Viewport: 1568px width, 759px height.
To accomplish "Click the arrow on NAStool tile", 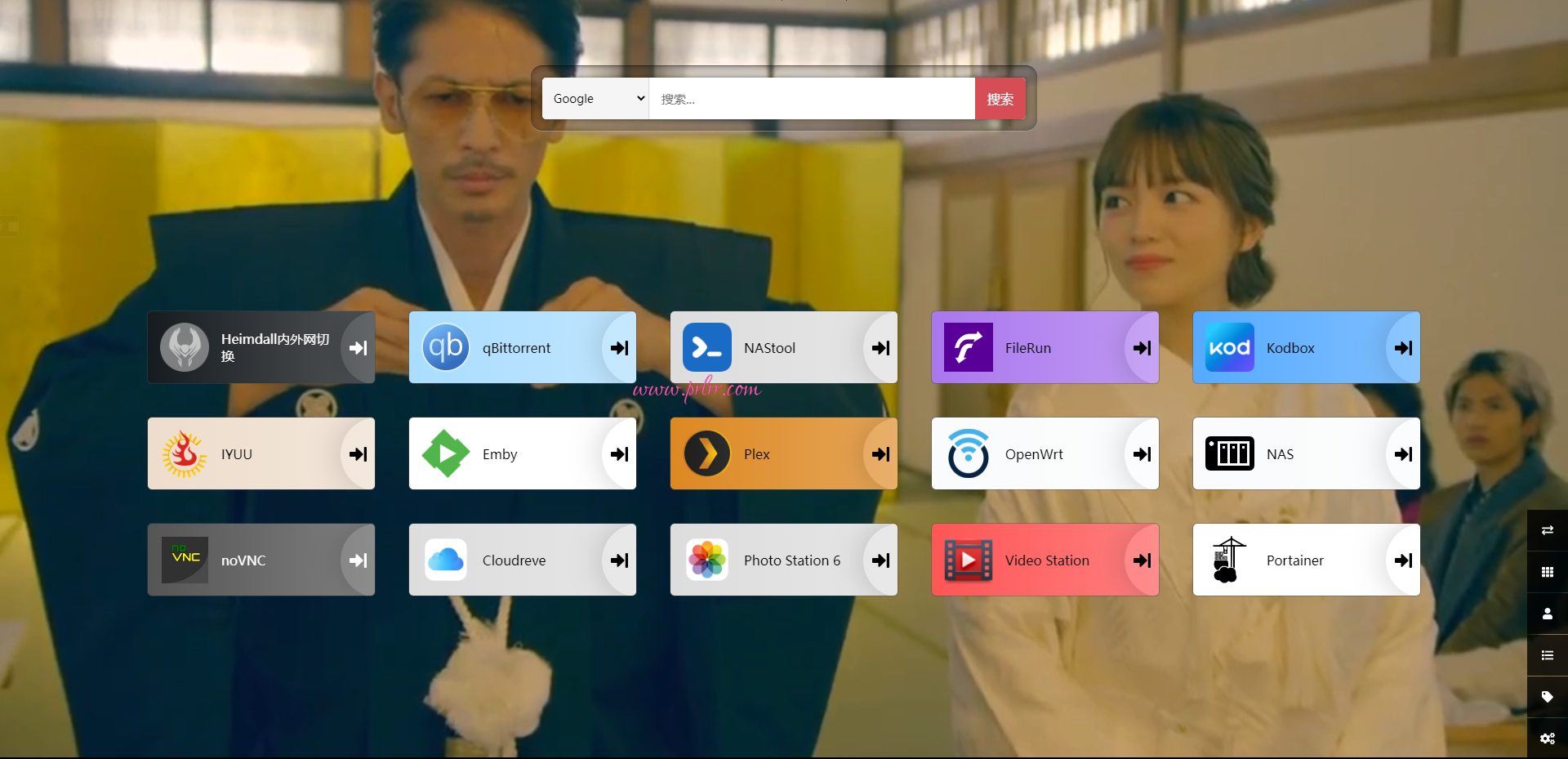I will point(880,348).
